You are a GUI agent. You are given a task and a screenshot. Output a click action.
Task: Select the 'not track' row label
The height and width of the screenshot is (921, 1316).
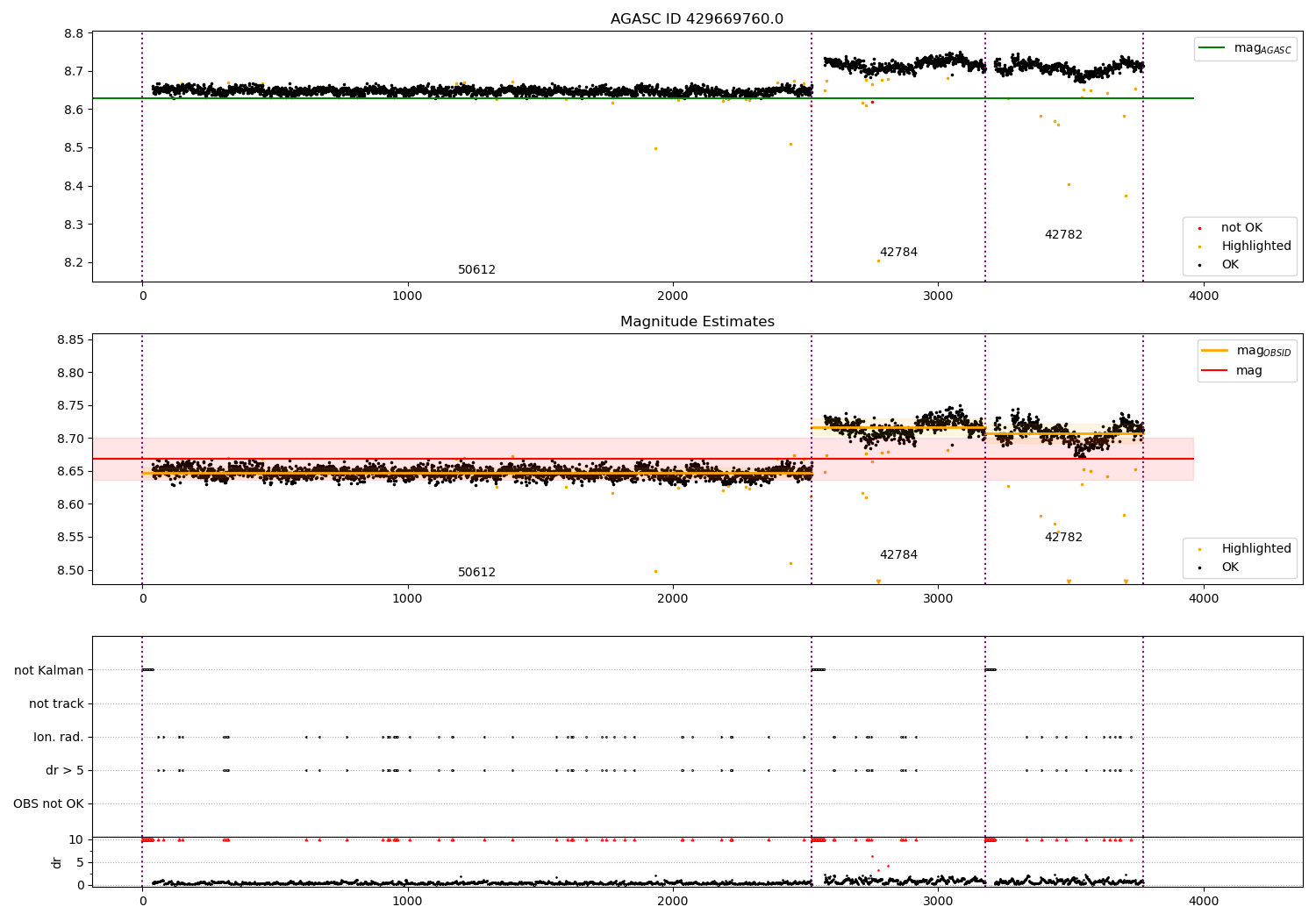[56, 703]
